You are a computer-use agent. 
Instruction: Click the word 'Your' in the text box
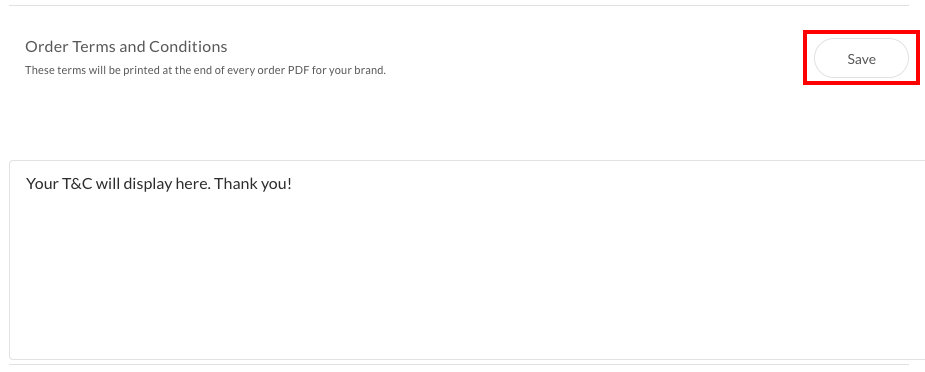(x=42, y=184)
